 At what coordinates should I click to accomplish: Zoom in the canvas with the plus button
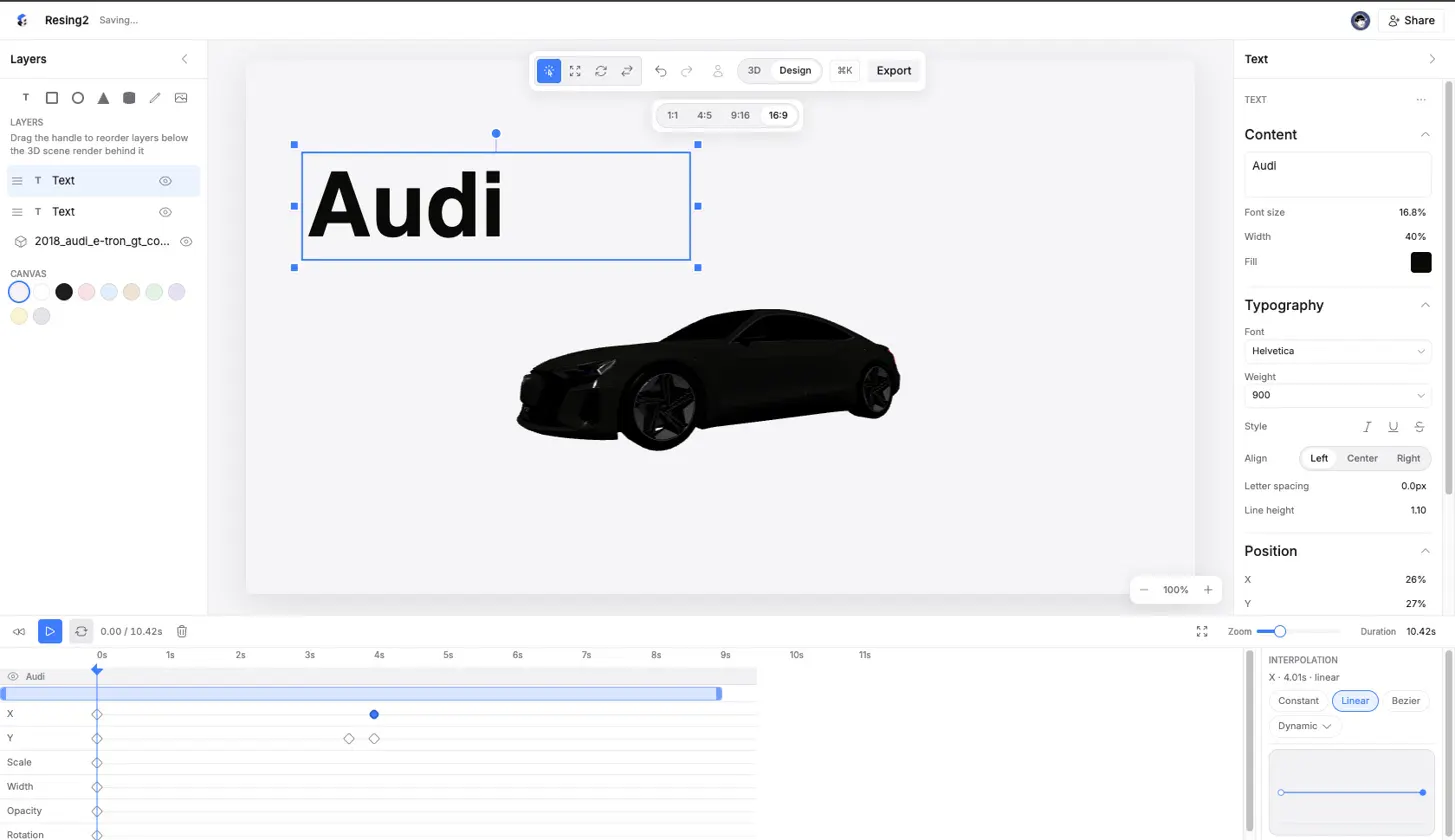(1208, 590)
